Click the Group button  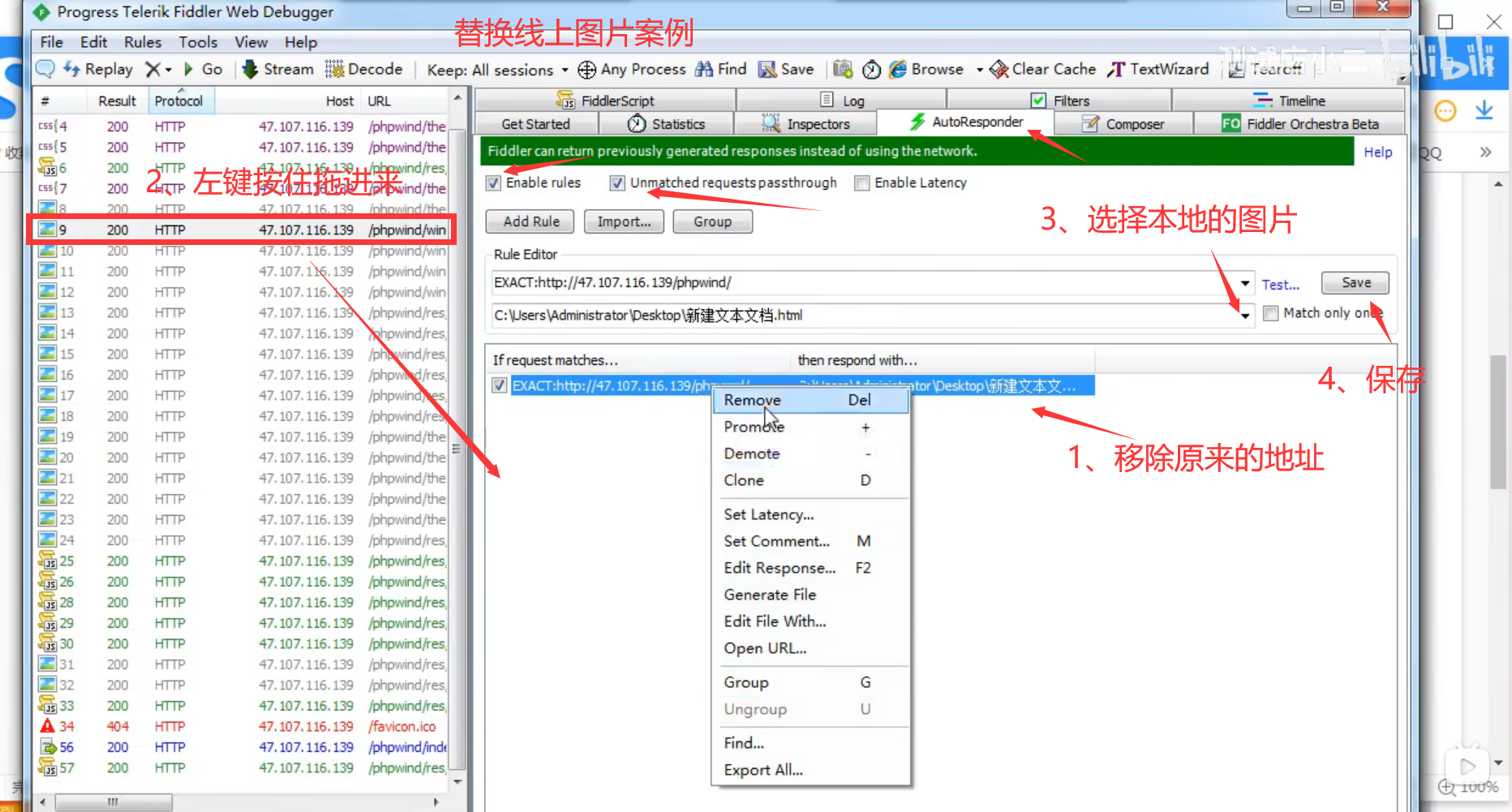tap(712, 221)
